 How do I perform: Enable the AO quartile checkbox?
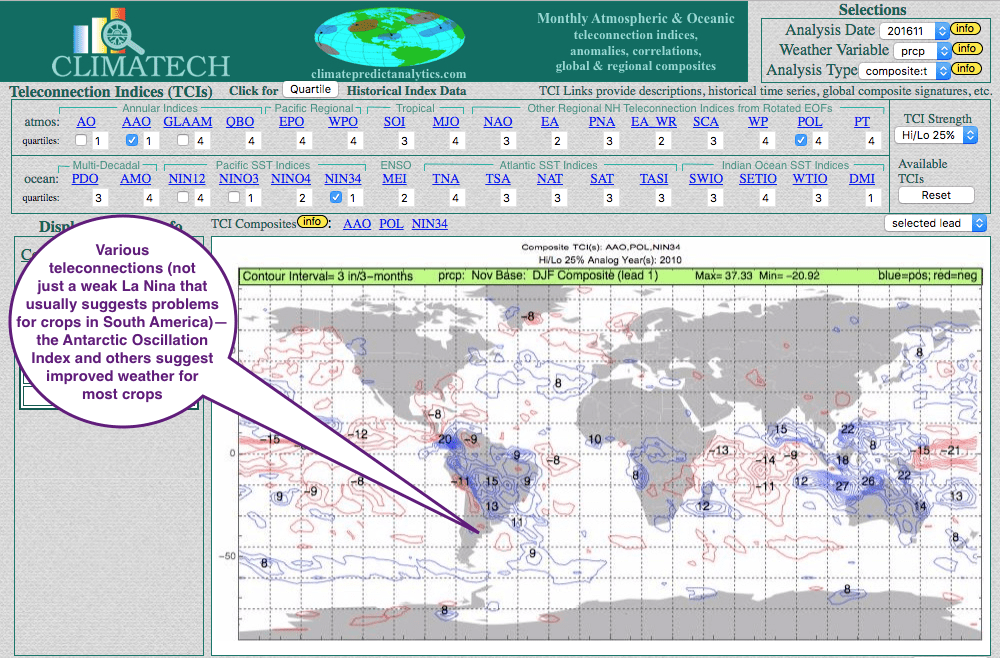(x=81, y=141)
